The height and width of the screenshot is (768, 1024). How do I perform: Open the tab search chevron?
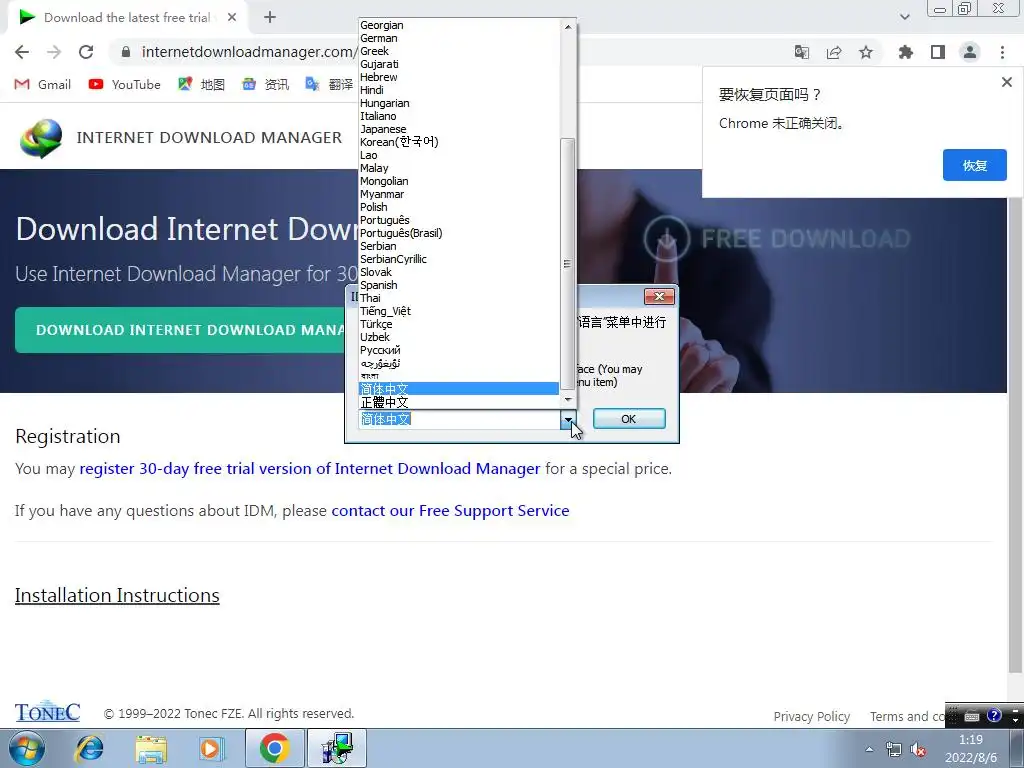pos(905,17)
